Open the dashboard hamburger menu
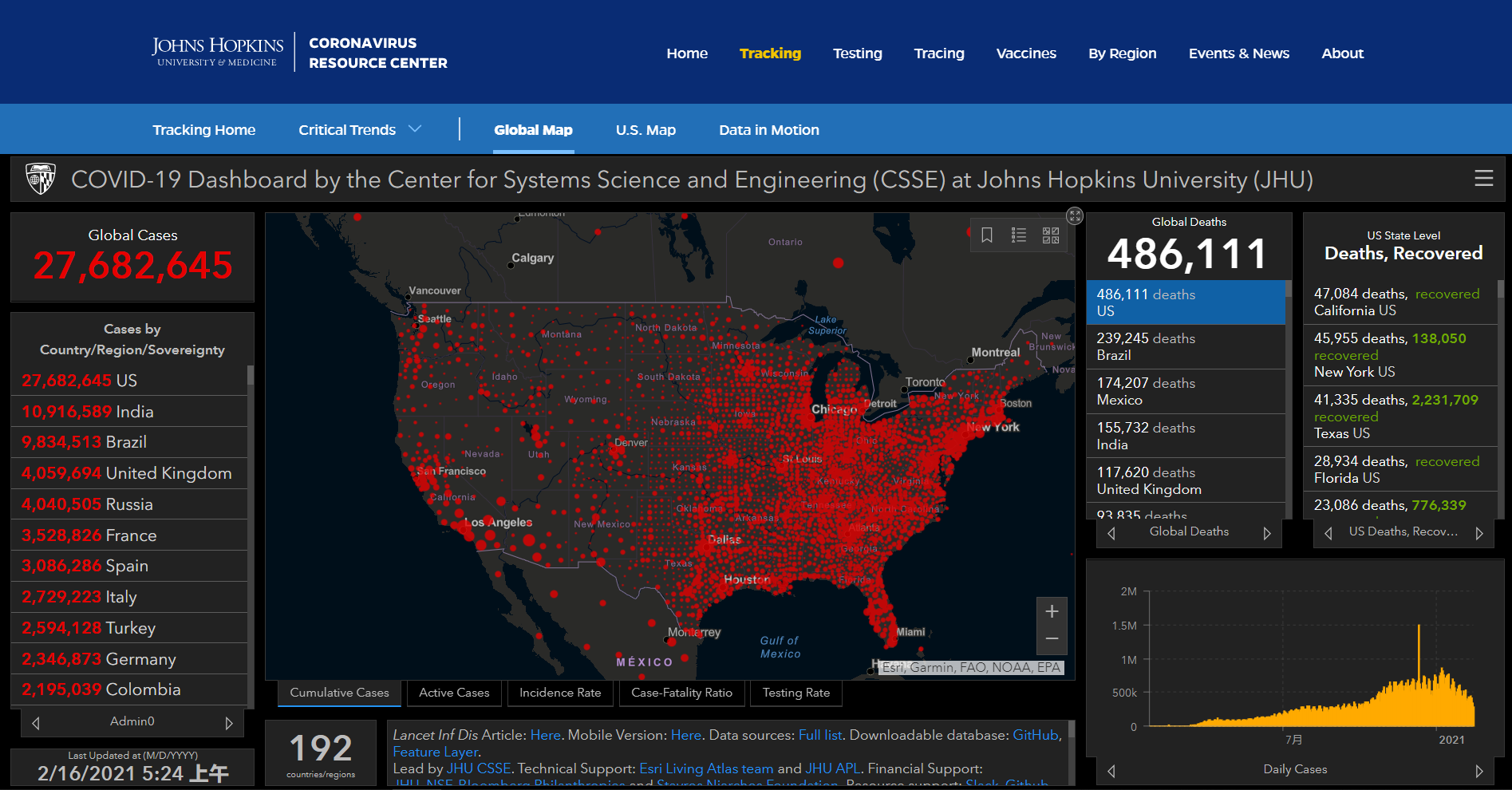This screenshot has height=790, width=1512. coord(1483,179)
